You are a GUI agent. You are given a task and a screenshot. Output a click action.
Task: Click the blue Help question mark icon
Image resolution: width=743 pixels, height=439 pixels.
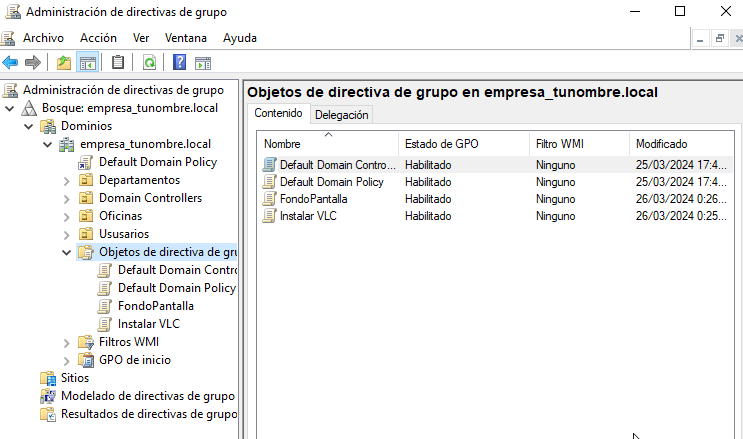pyautogui.click(x=179, y=62)
